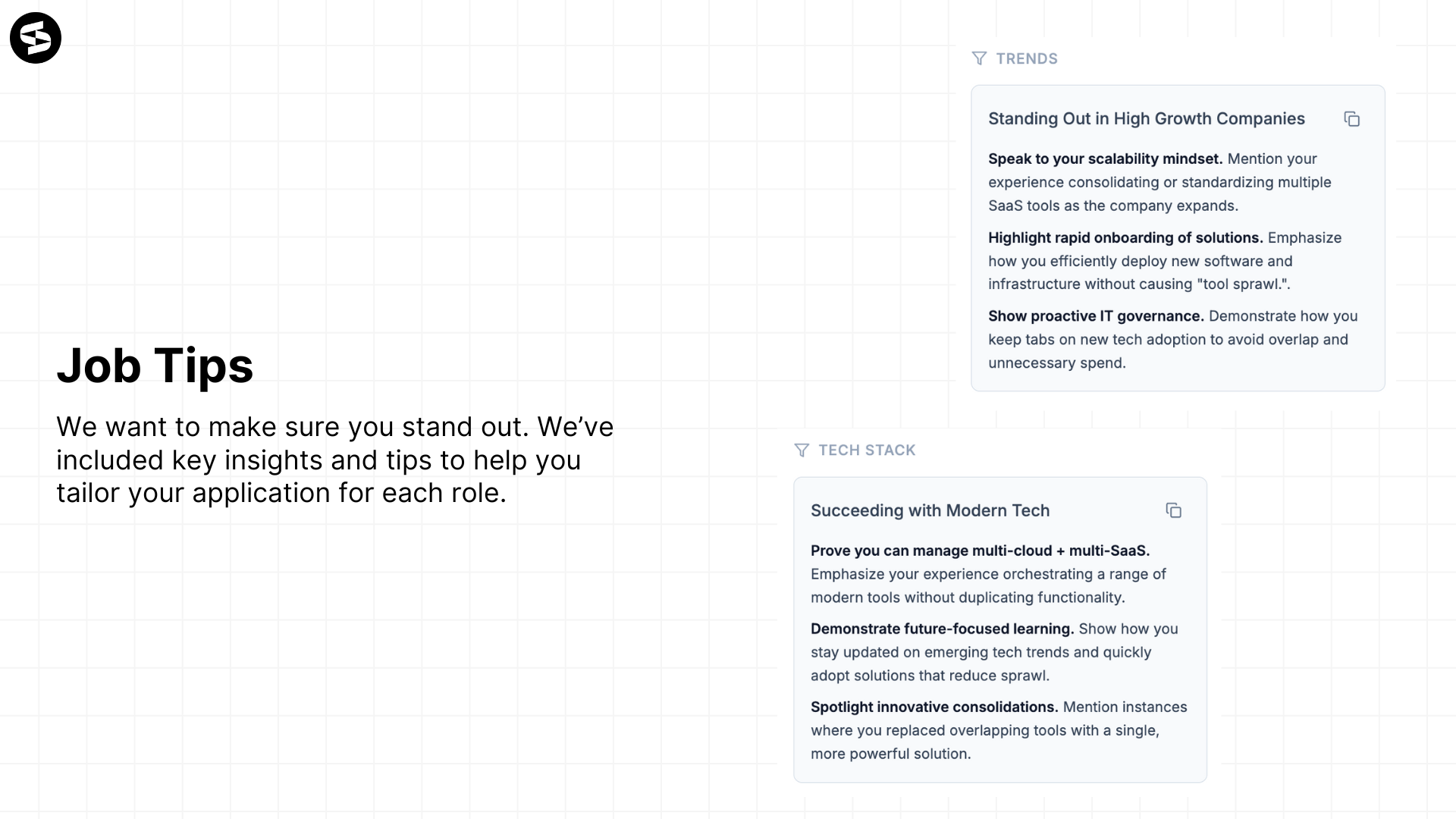Click the Job Tips heading
Screen dimensions: 1456x819
click(155, 366)
